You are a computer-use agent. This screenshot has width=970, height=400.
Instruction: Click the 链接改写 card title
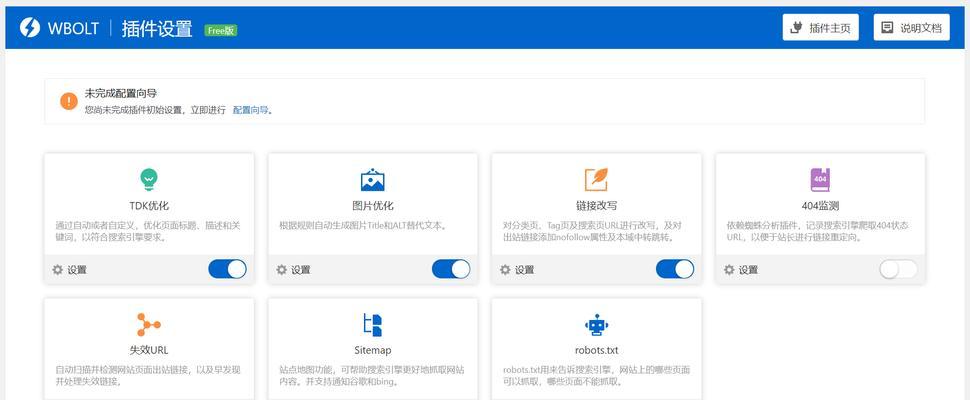[x=596, y=206]
